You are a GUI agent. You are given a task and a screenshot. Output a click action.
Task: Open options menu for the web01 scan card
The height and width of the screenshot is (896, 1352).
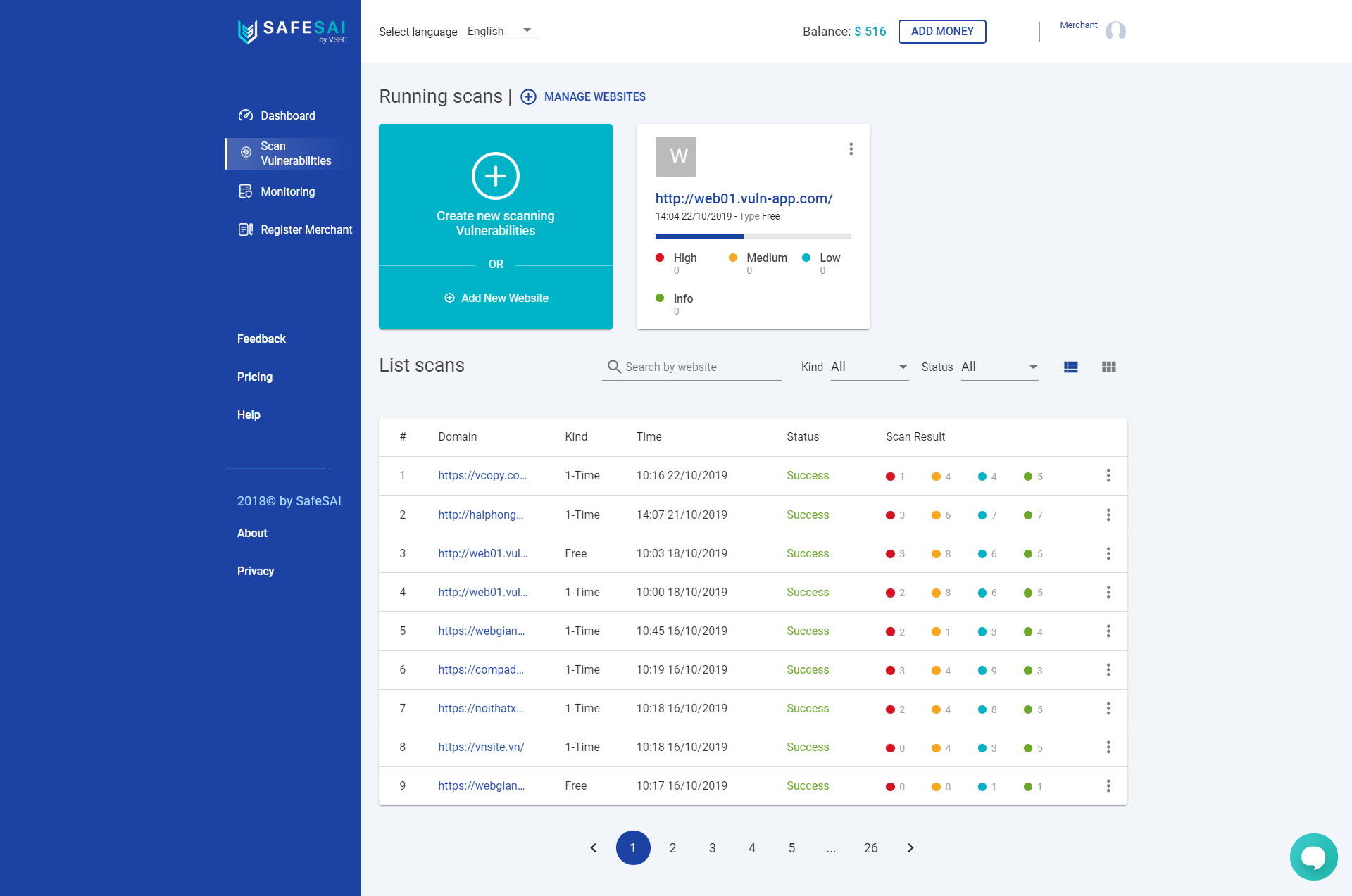pos(851,149)
